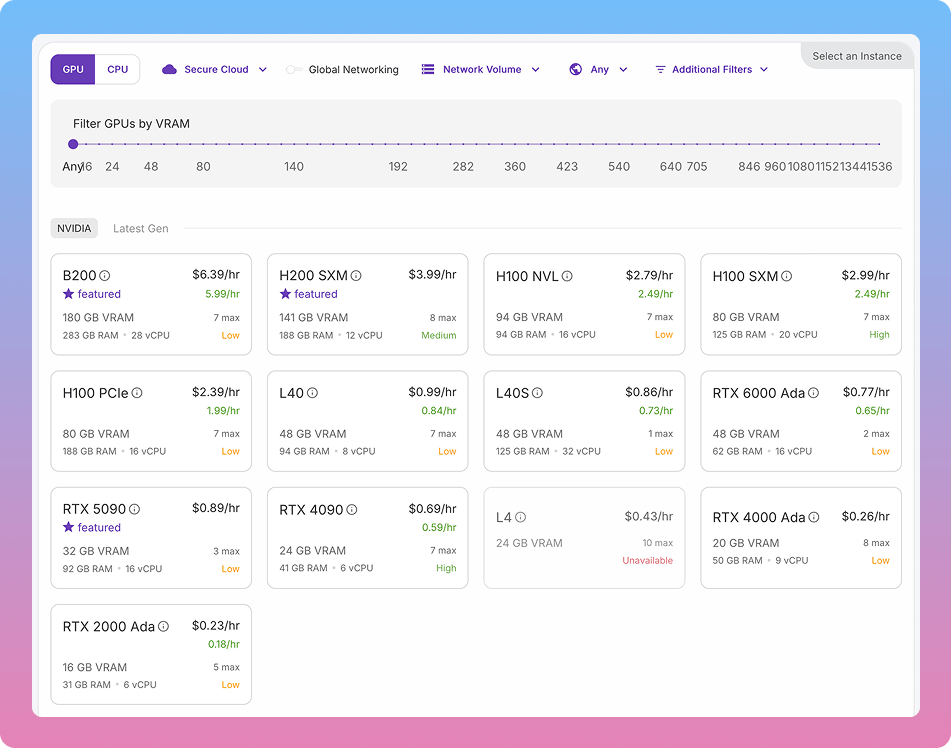Click the 0.18/hr price on RTX 2000 Ada

(224, 644)
